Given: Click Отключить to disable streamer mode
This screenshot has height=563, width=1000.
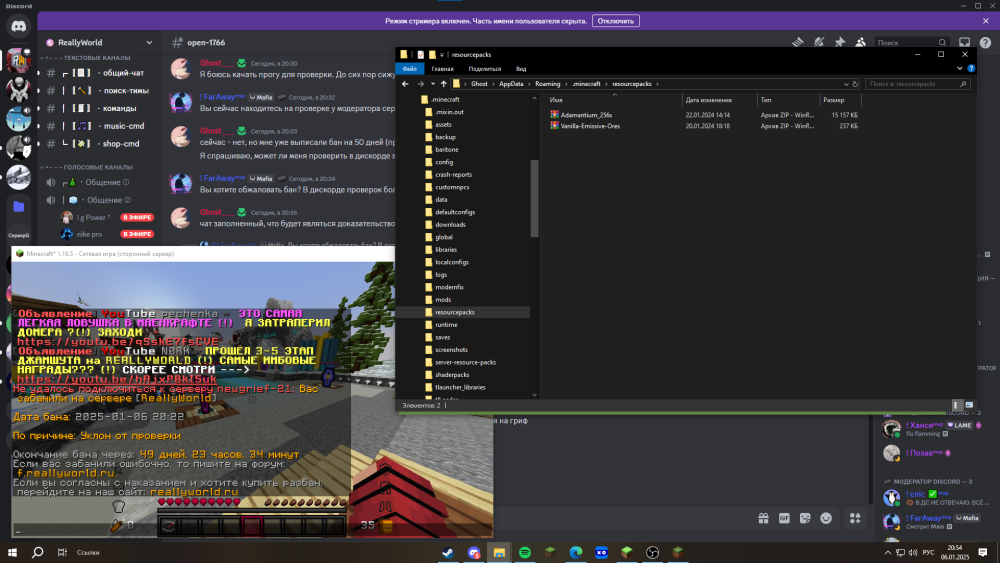Looking at the screenshot, I should 615,21.
